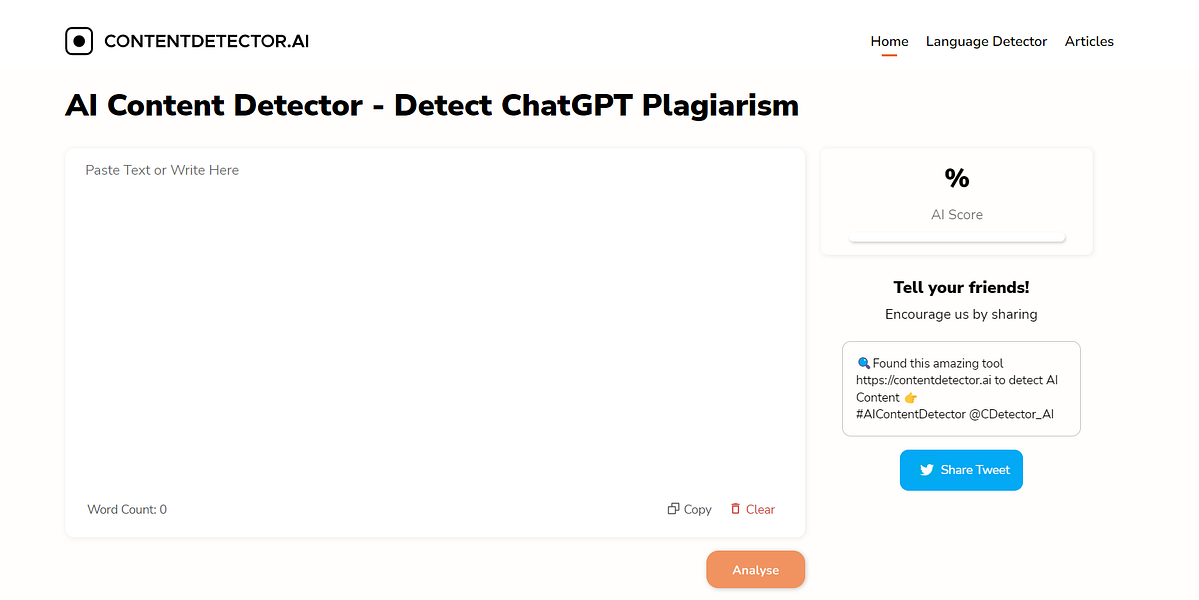
Task: Click the Analyse button
Action: tap(755, 569)
